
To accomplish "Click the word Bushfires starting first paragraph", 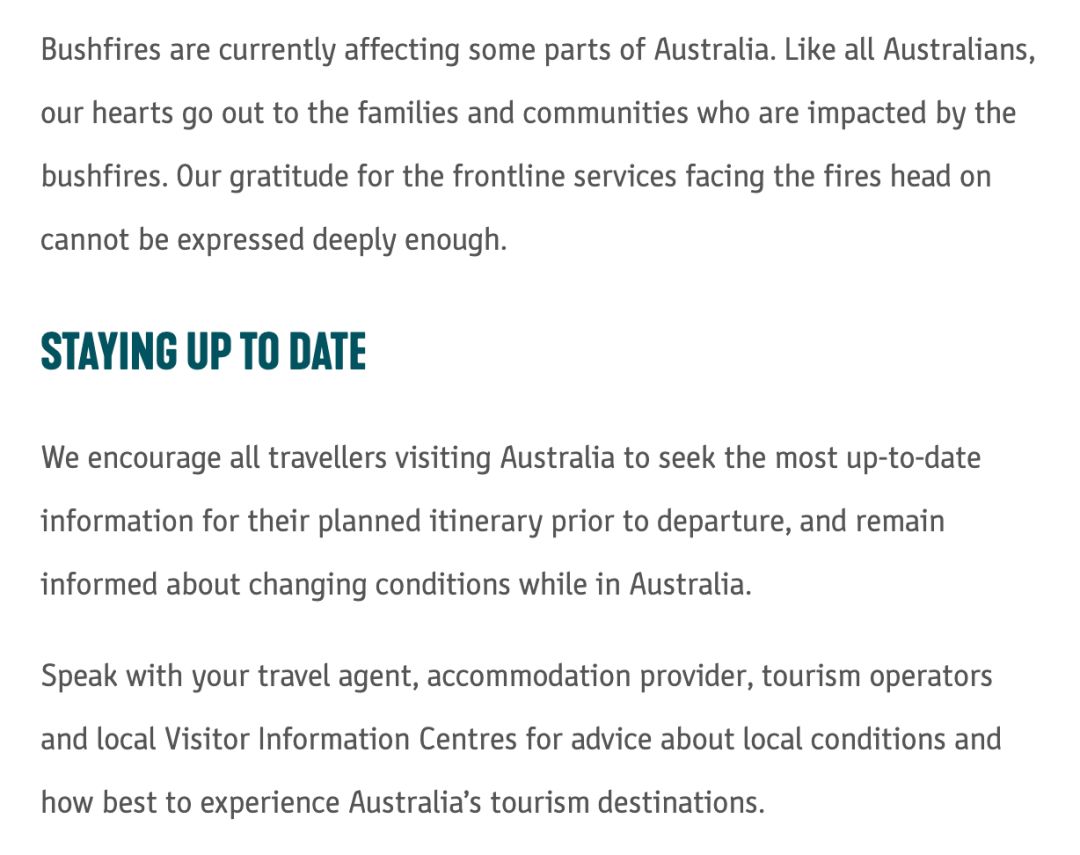I will 101,50.
